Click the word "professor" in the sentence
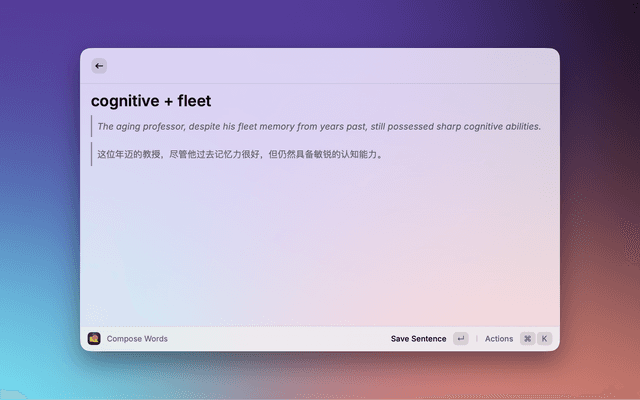640x400 pixels. pos(166,127)
